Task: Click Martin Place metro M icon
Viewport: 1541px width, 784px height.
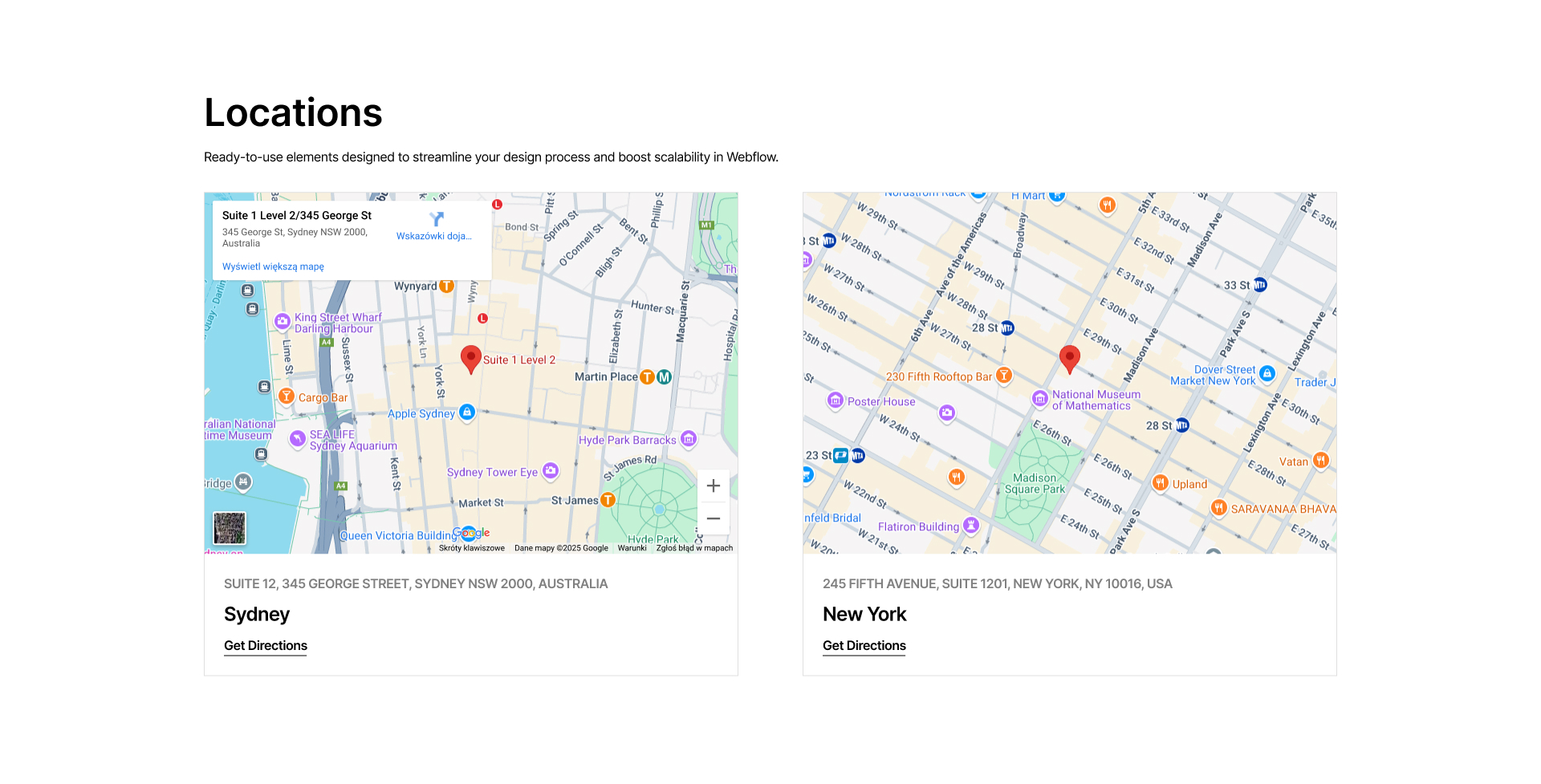Action: point(665,377)
